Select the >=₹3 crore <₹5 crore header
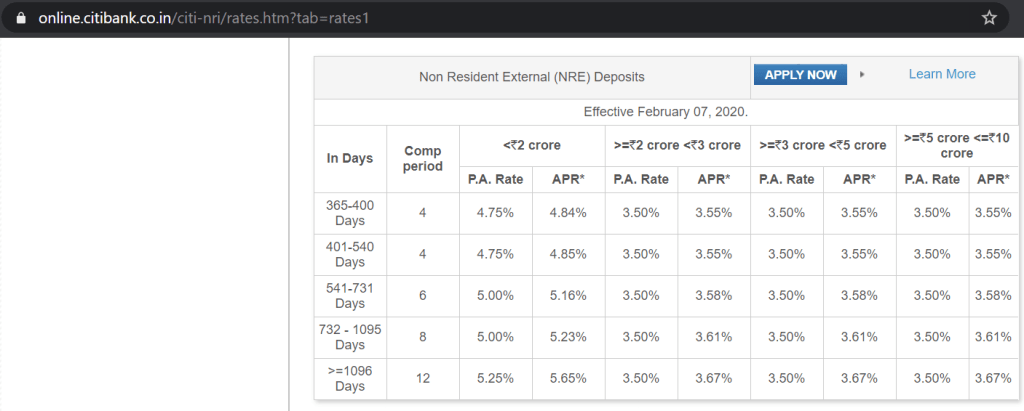 [823, 145]
